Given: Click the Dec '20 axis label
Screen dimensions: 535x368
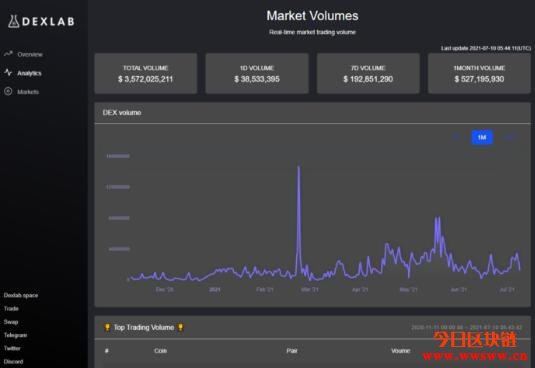Looking at the screenshot, I should click(x=164, y=290).
